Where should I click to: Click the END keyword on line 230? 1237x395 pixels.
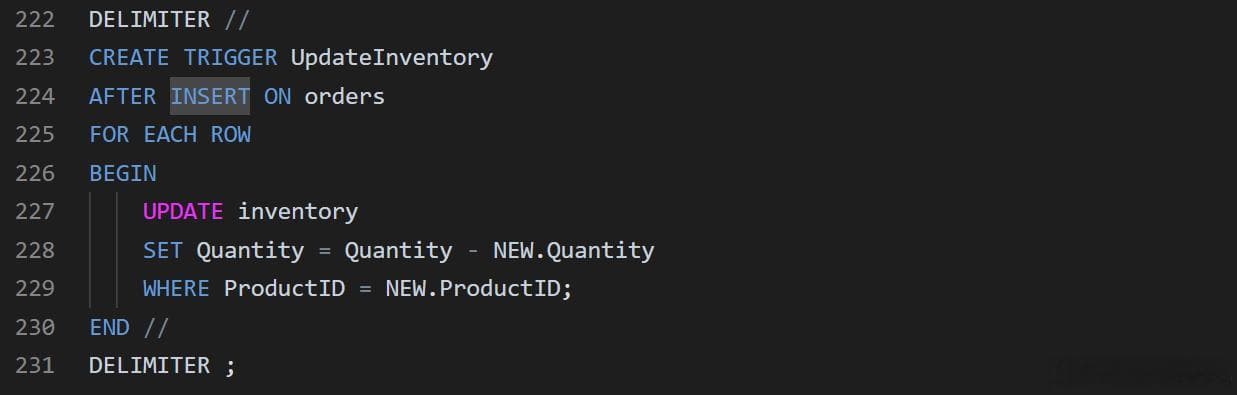[x=109, y=327]
